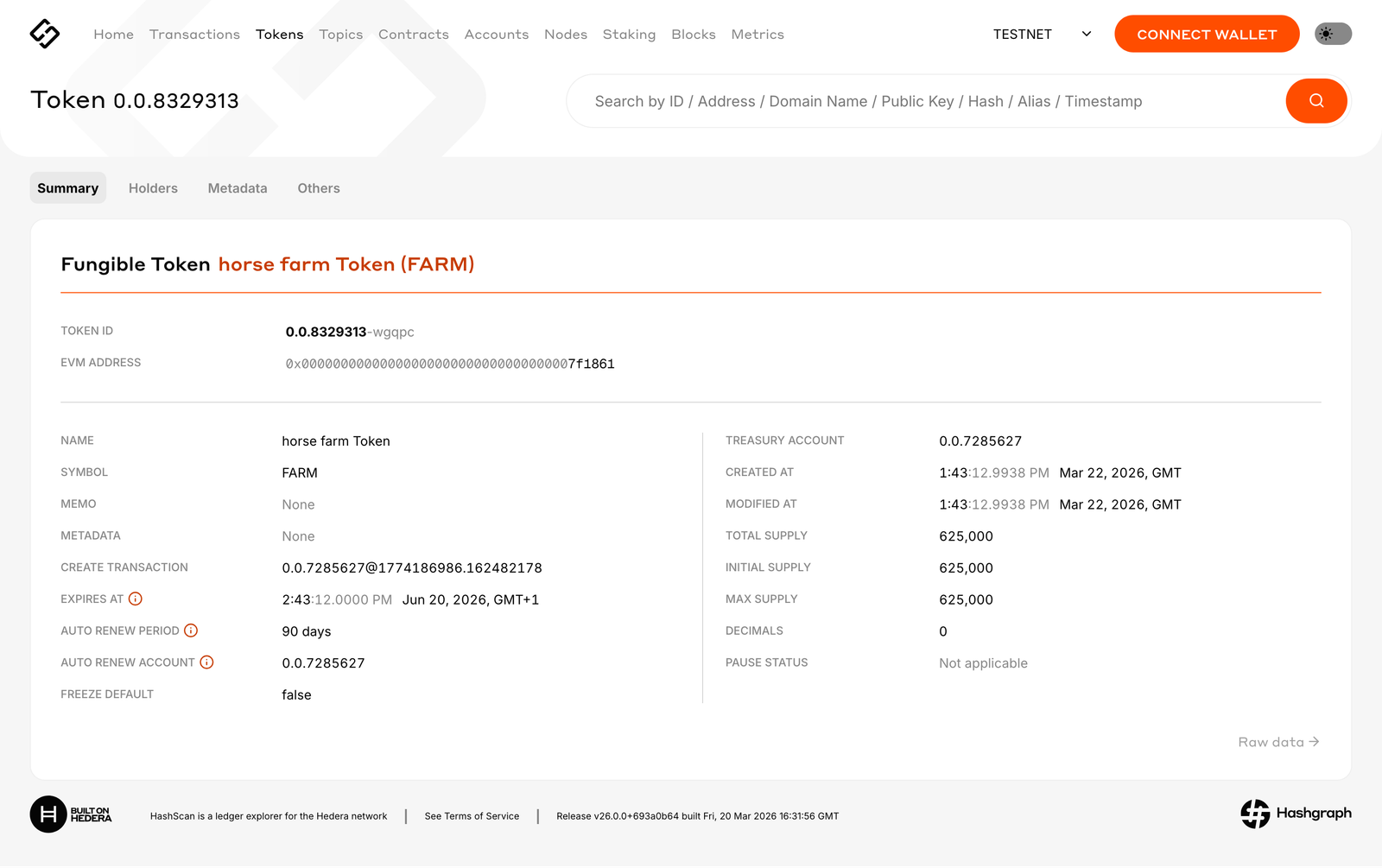Open the Metadata tab

238,188
